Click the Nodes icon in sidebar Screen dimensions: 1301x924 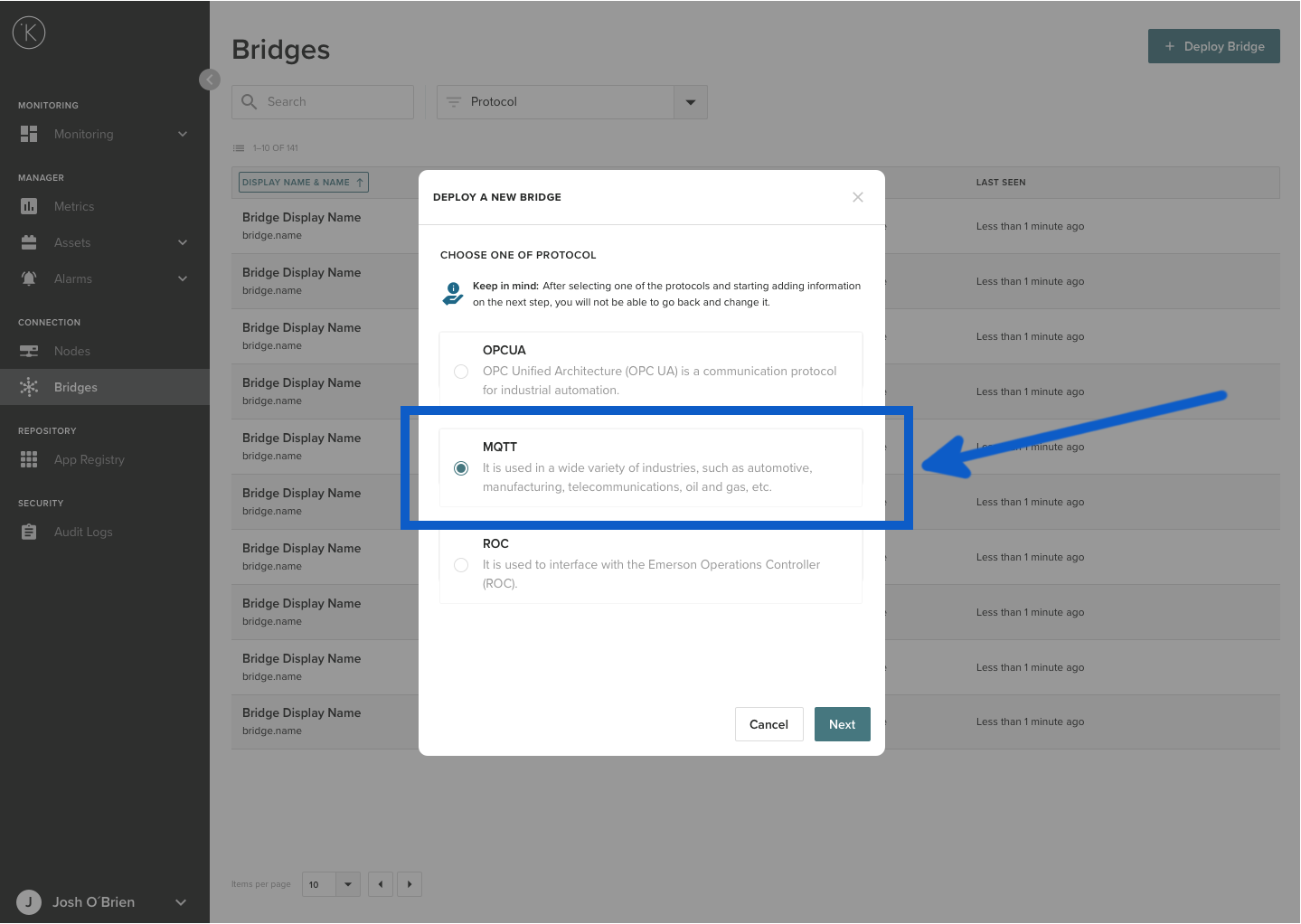coord(29,351)
